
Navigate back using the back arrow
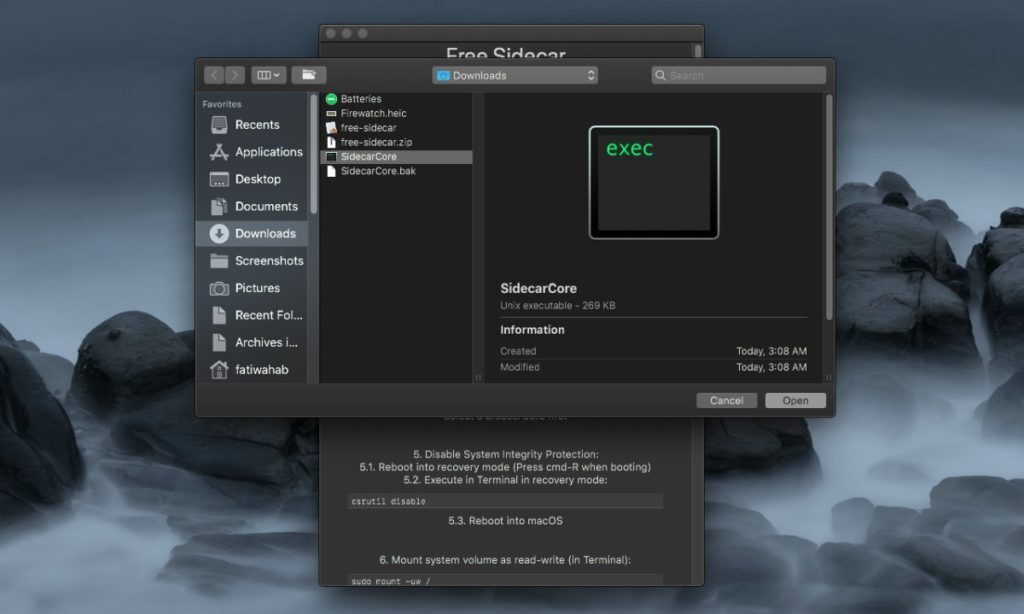[x=215, y=74]
